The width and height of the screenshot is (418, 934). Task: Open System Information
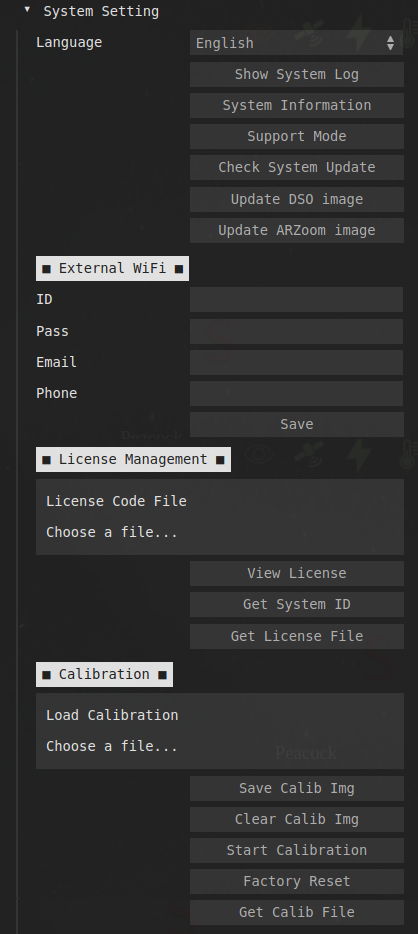tap(297, 105)
